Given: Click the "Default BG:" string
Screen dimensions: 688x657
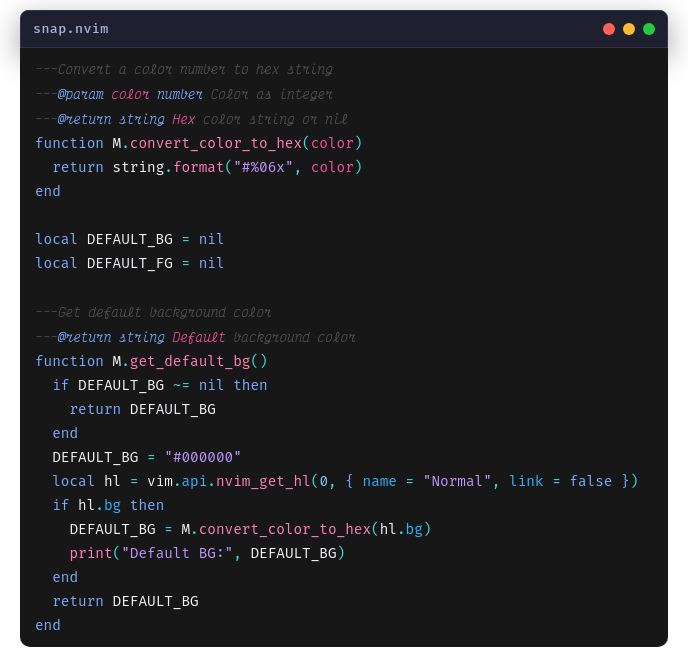Looking at the screenshot, I should click(x=177, y=553).
